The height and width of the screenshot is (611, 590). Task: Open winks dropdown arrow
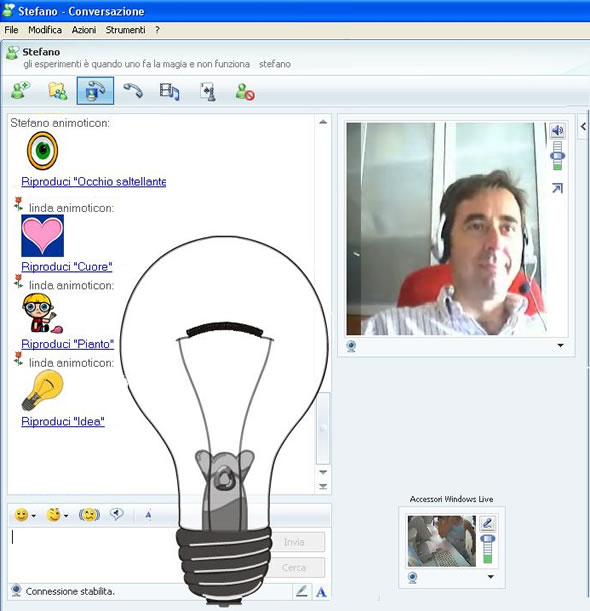click(x=66, y=516)
